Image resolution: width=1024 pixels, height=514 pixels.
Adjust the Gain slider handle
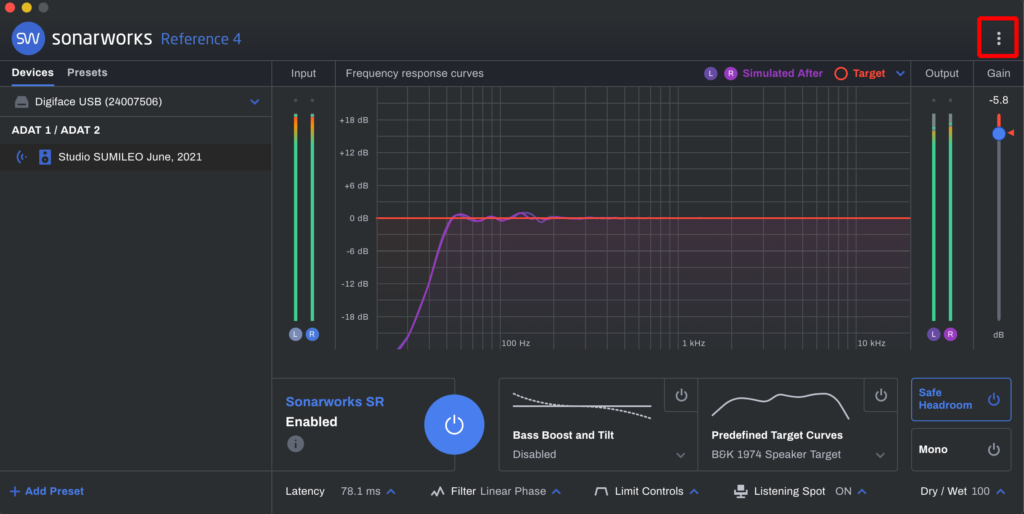click(999, 133)
